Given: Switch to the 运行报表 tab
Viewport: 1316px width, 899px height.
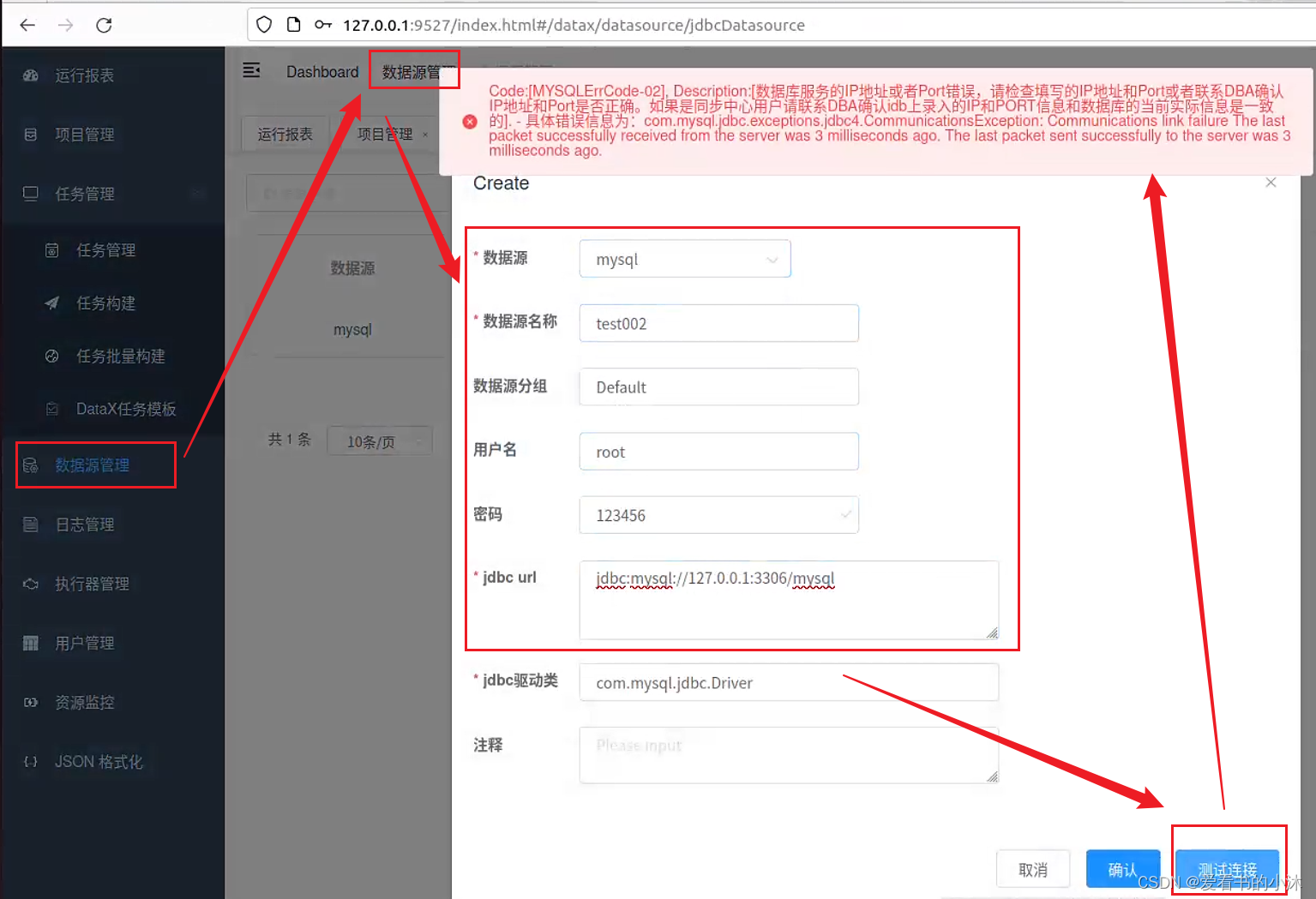Looking at the screenshot, I should tap(285, 135).
